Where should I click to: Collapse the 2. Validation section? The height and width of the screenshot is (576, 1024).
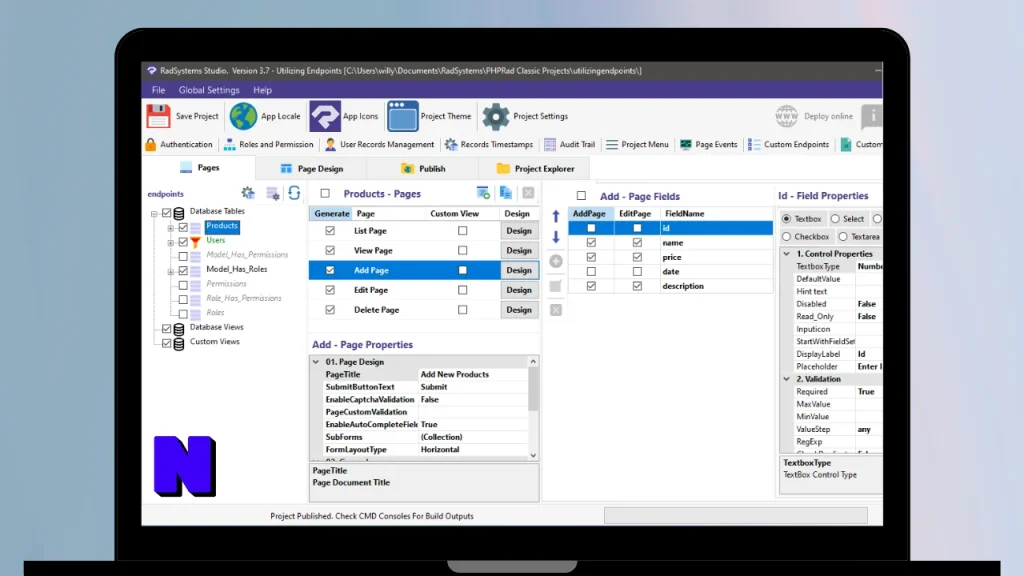[787, 379]
